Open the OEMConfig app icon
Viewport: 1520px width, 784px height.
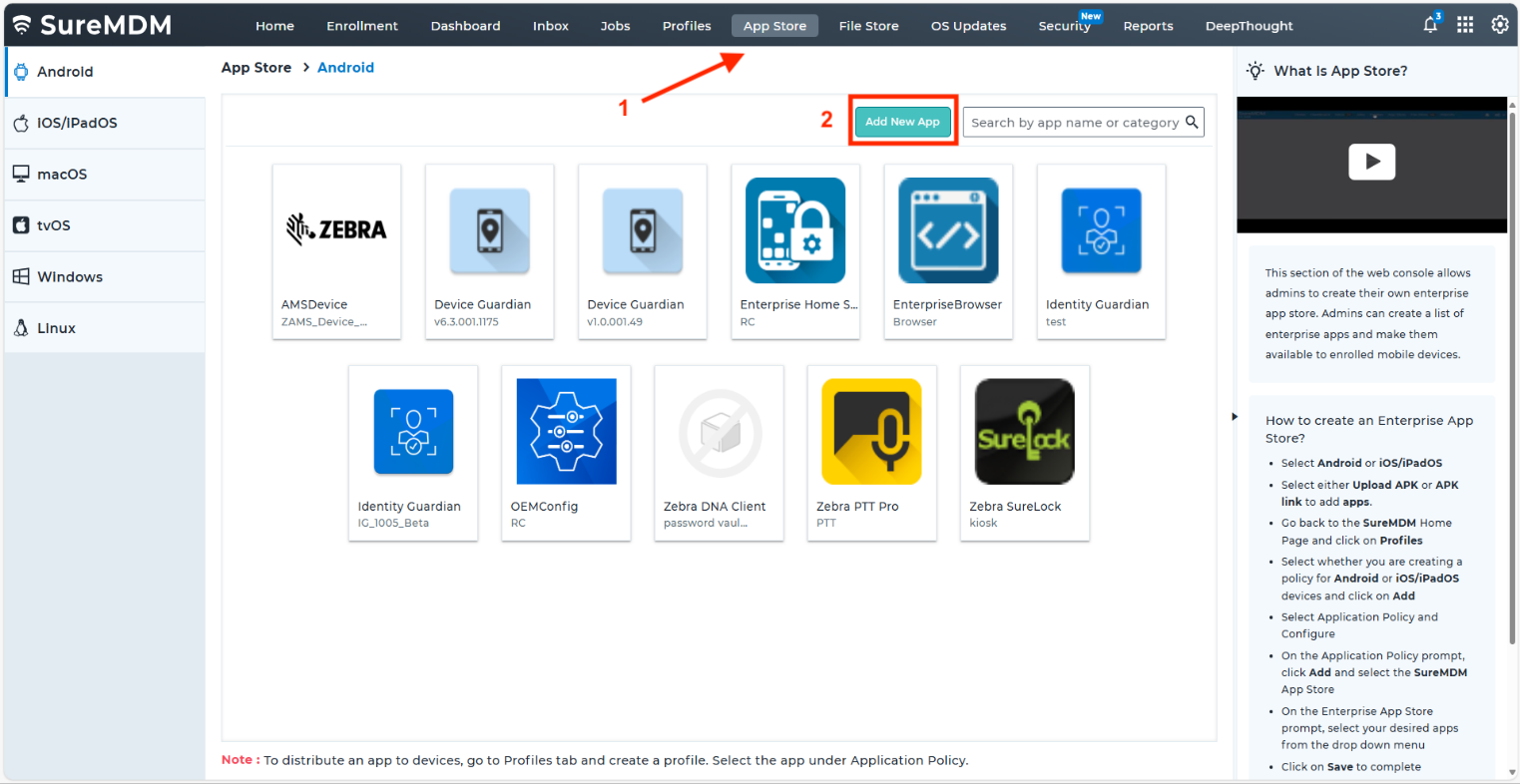click(x=566, y=432)
